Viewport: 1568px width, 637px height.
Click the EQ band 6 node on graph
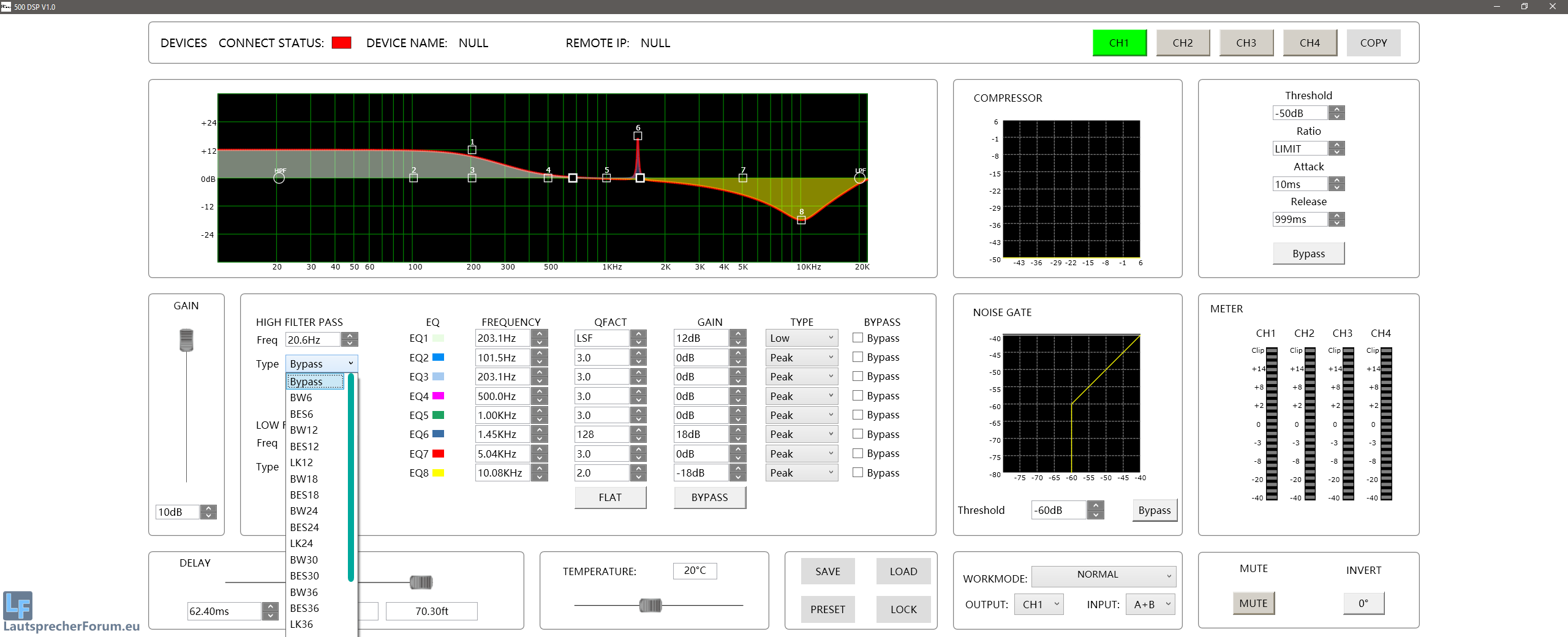pyautogui.click(x=638, y=136)
